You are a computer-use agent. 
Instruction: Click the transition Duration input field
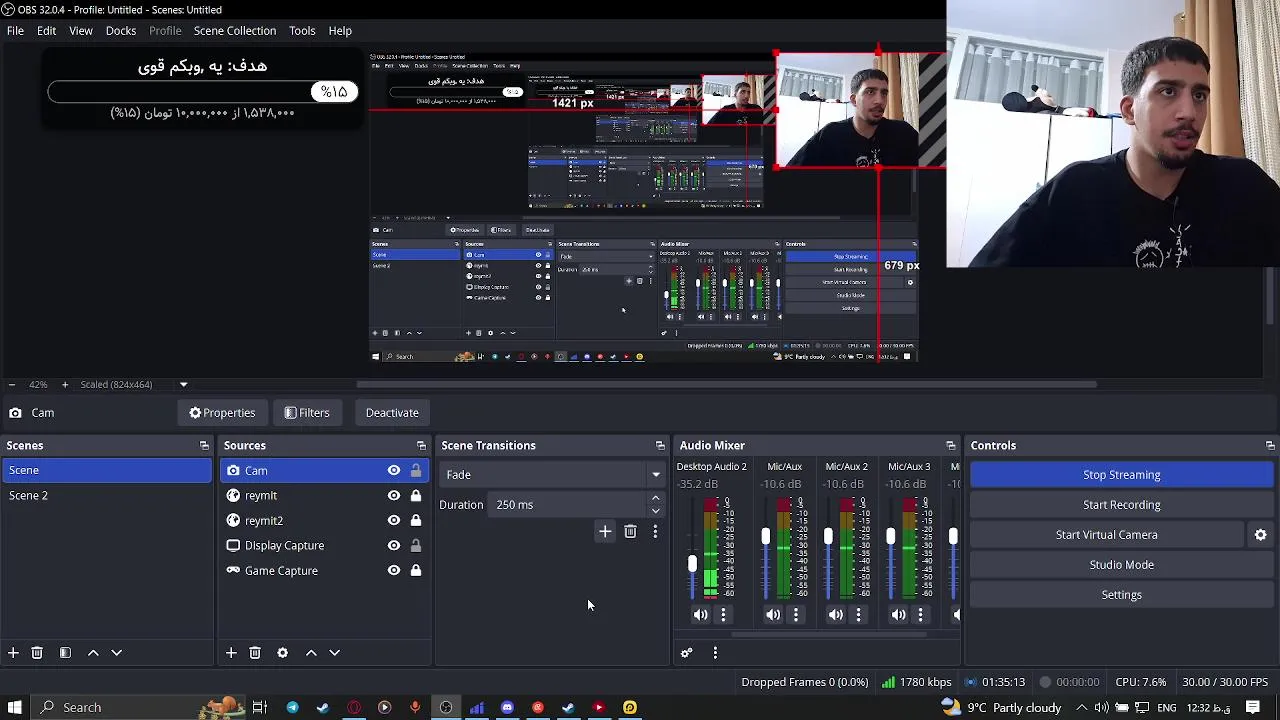tap(570, 505)
